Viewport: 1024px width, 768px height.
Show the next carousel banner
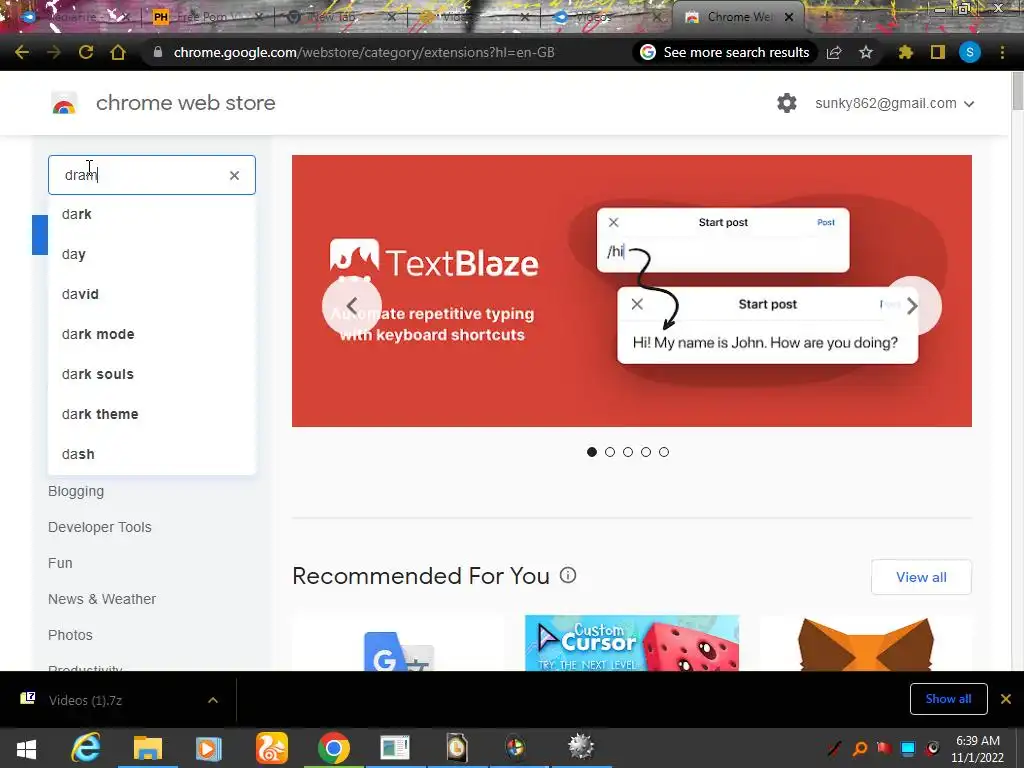click(x=912, y=306)
